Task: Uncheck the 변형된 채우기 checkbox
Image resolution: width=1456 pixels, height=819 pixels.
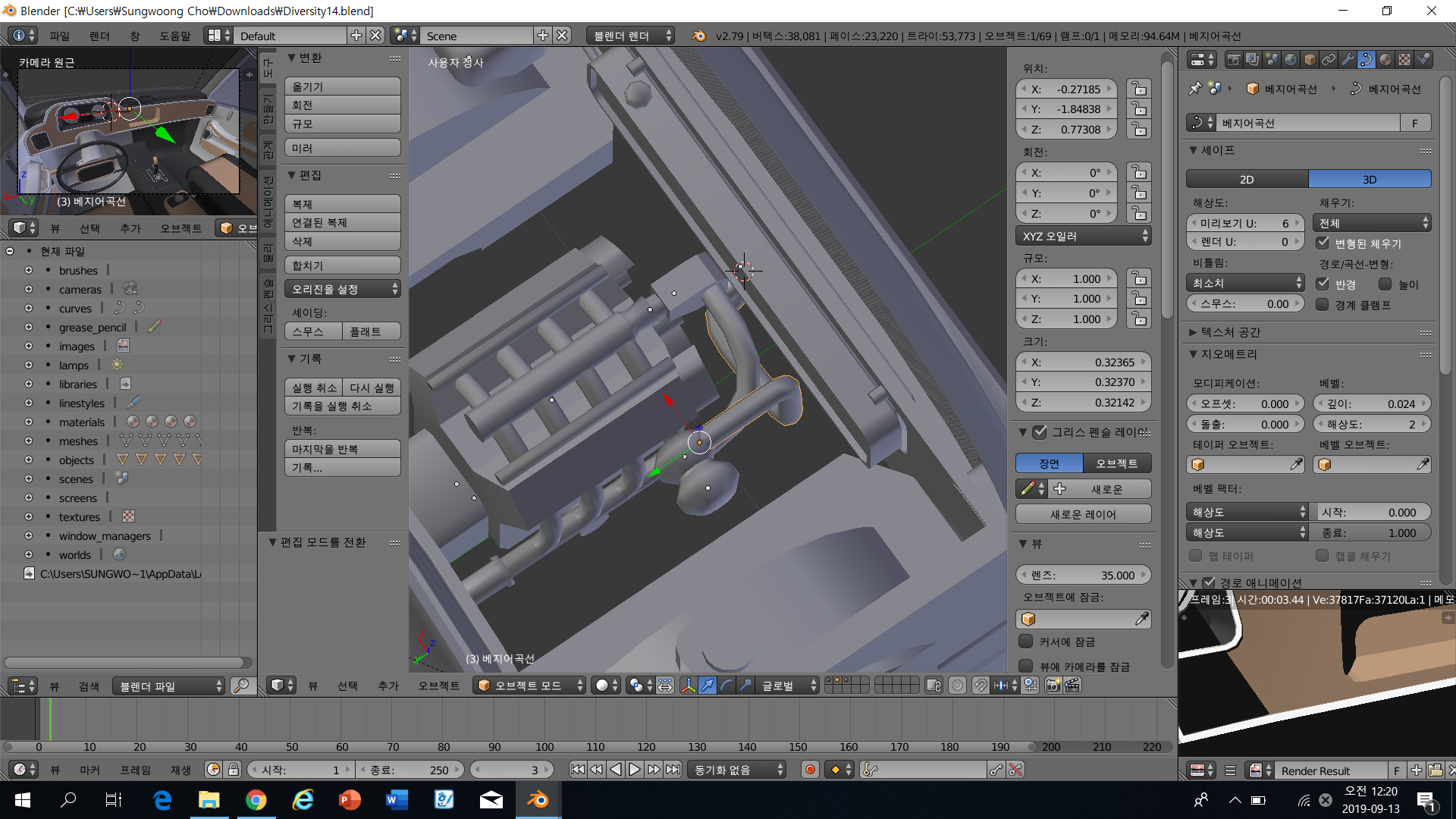Action: [x=1323, y=243]
